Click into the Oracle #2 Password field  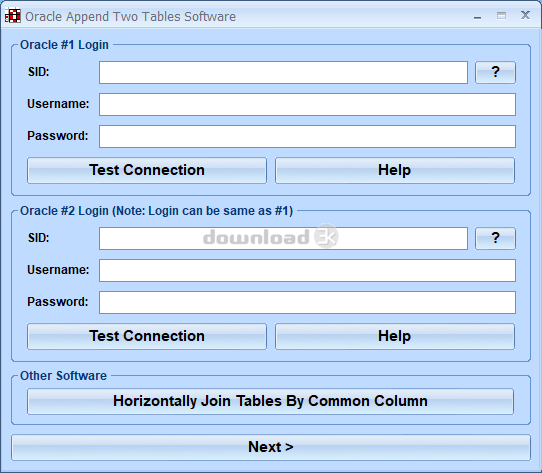[x=307, y=302]
